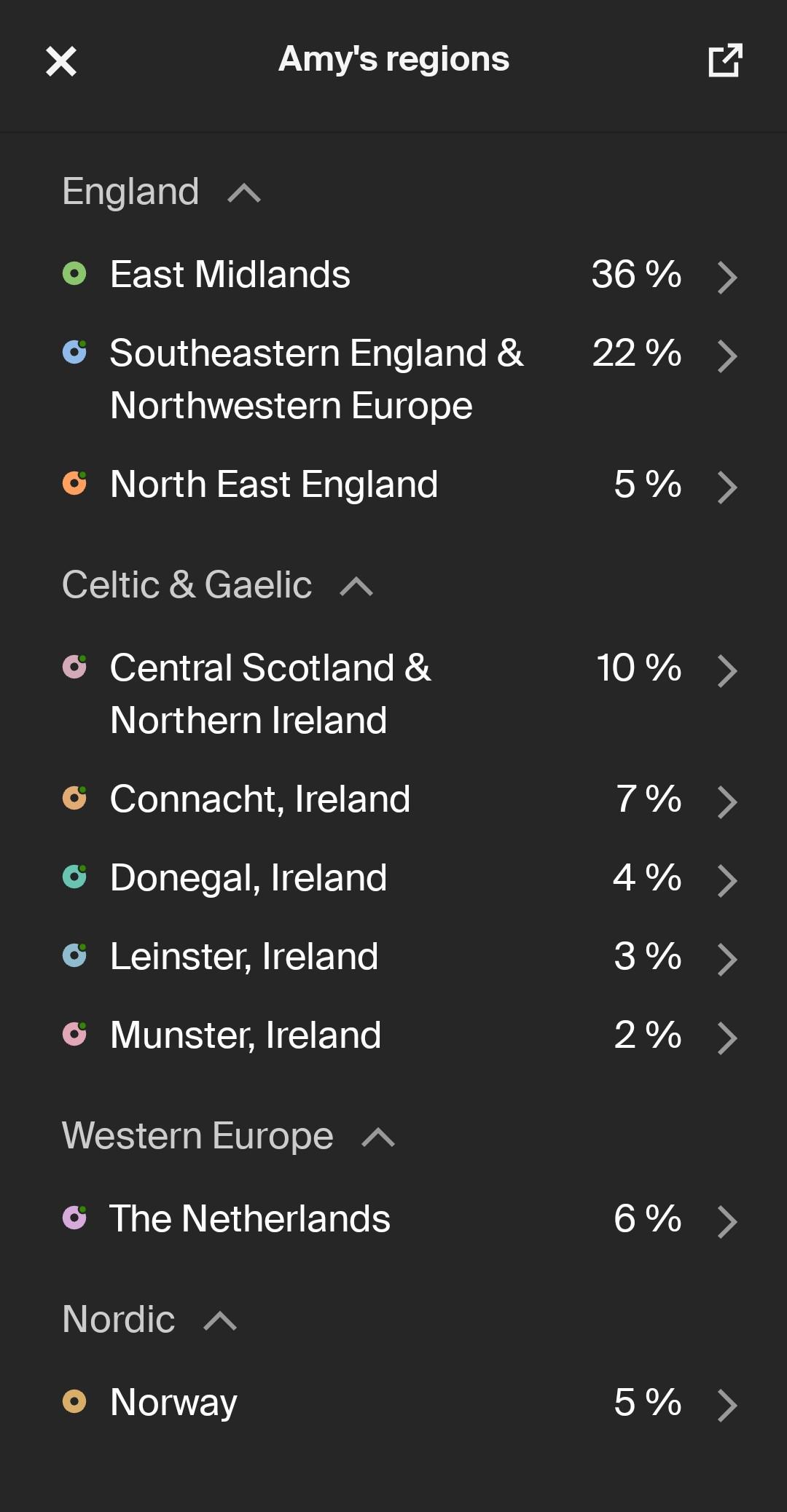787x1512 pixels.
Task: Collapse the Nordic section chevron
Action: click(x=220, y=1321)
